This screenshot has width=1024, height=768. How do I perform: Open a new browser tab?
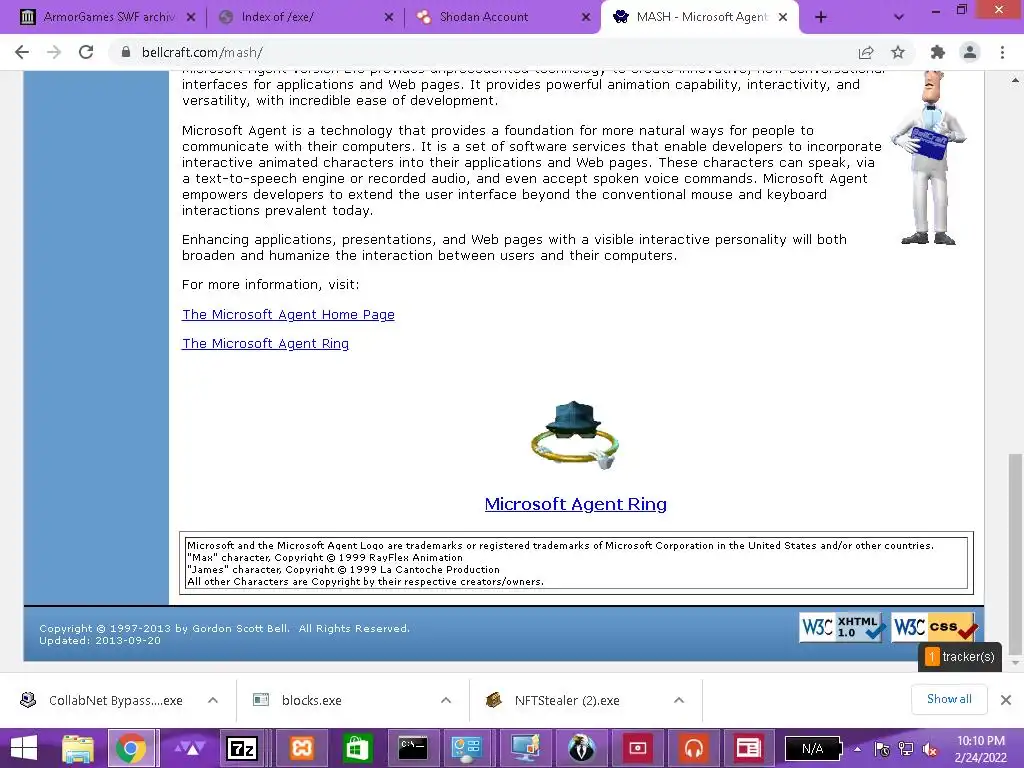pos(821,17)
